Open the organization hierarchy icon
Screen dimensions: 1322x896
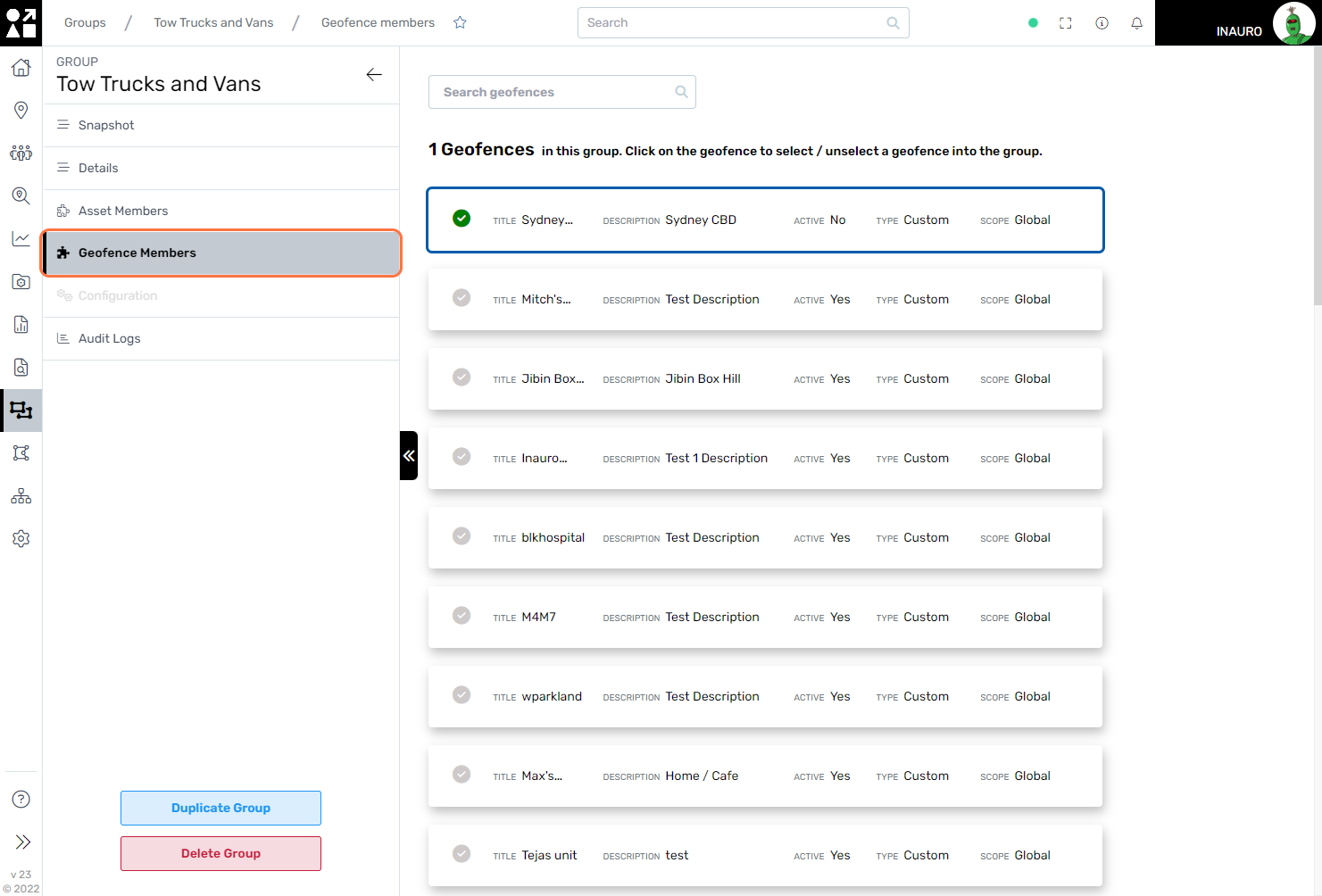[21, 495]
